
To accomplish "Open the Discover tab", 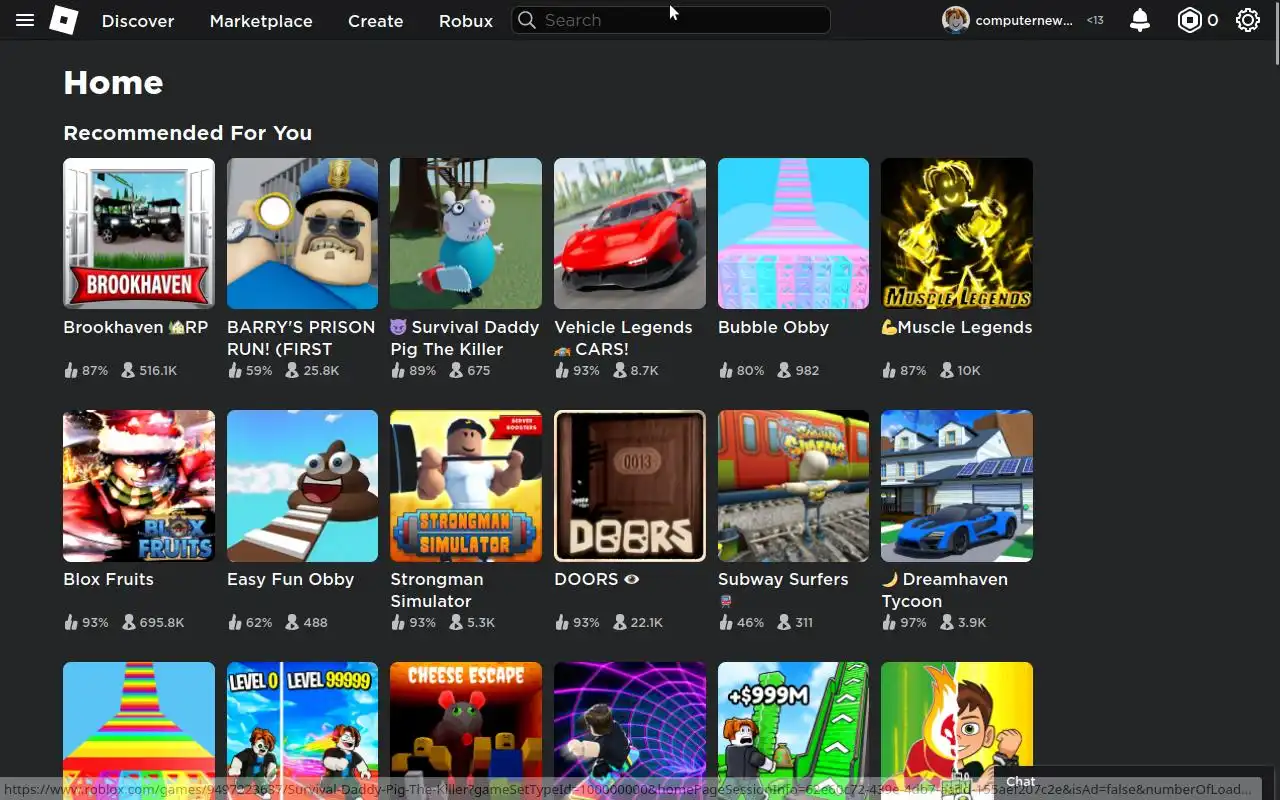I will [138, 21].
